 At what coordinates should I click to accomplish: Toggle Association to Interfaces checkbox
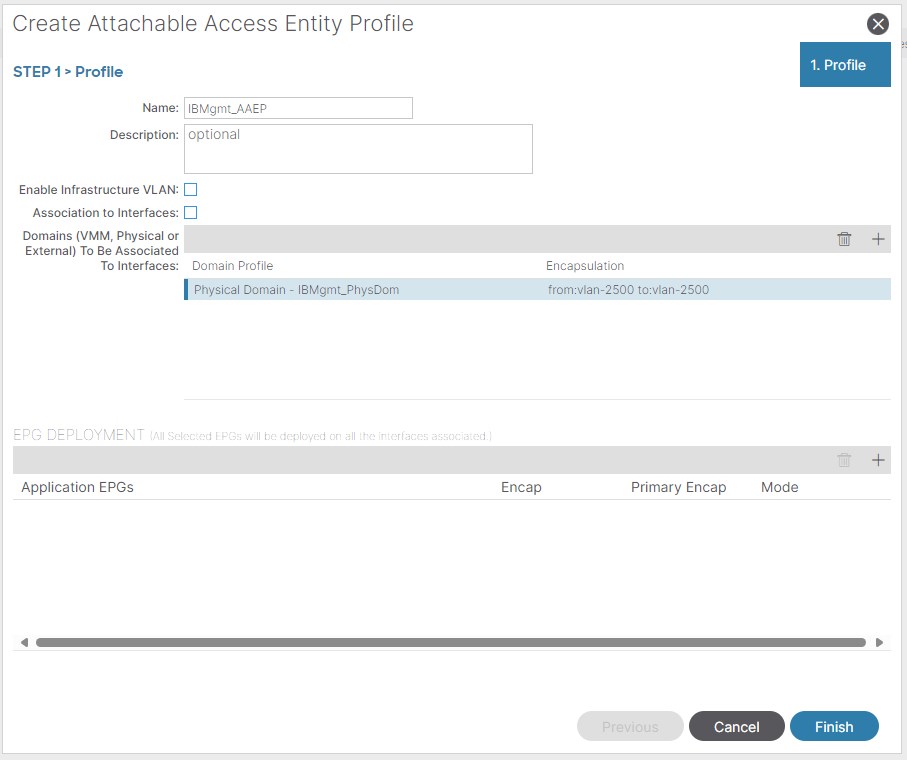click(190, 213)
